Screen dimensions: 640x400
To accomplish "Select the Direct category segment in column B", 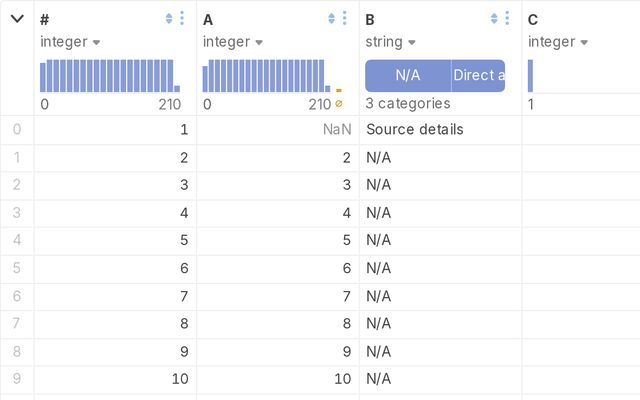I will click(478, 76).
